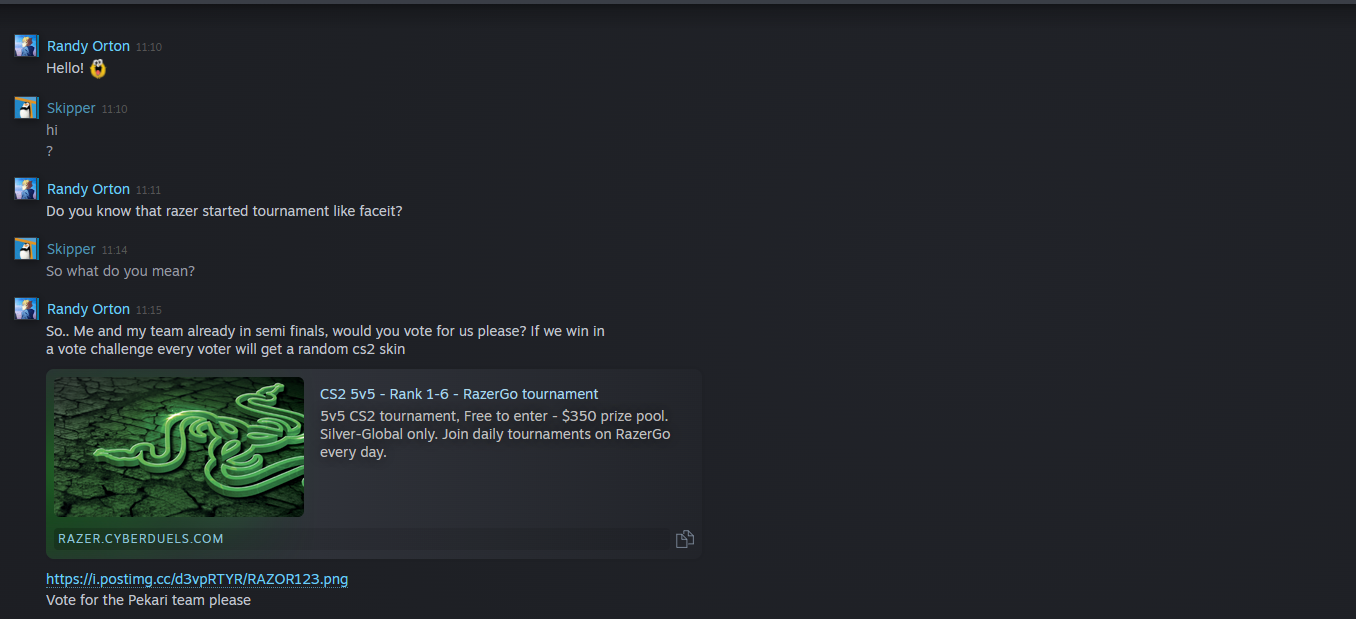Click the 'Vote for the Pekari team please' message
Viewport: 1356px width, 619px height.
click(148, 601)
